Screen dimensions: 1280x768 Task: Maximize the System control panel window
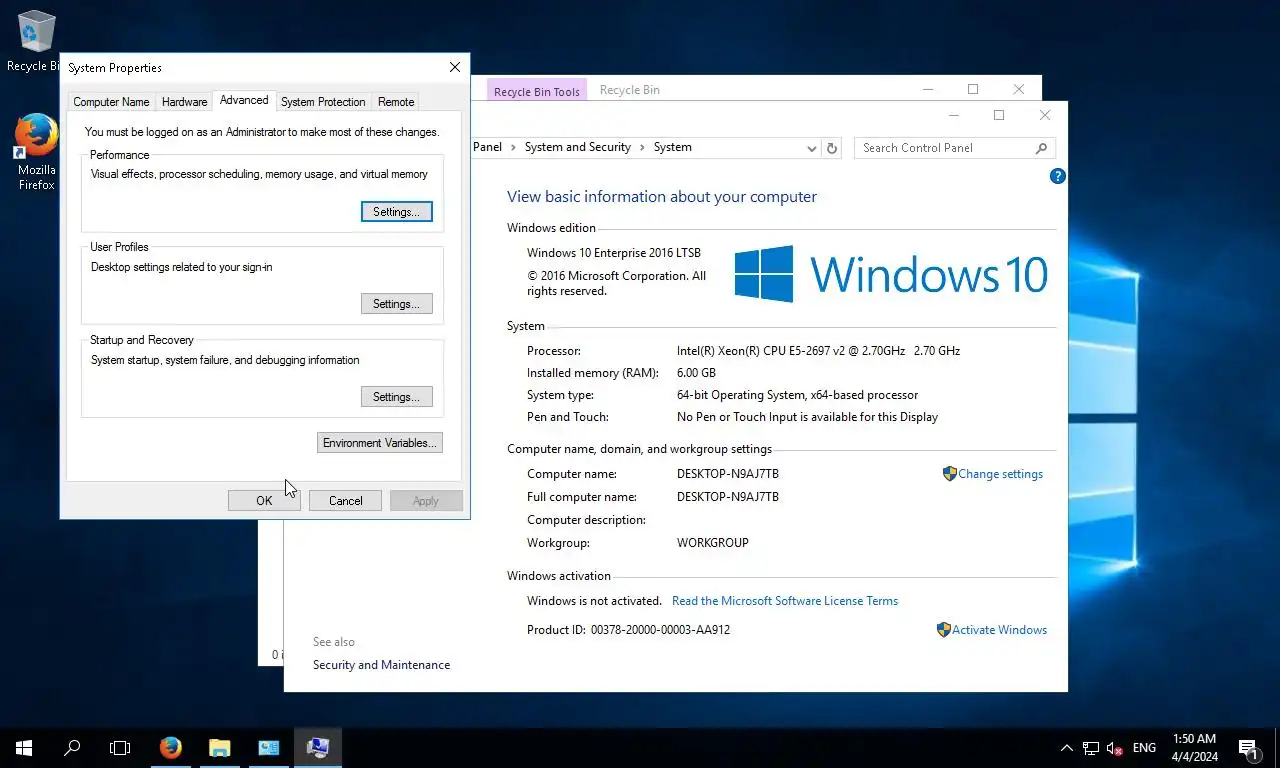point(998,115)
